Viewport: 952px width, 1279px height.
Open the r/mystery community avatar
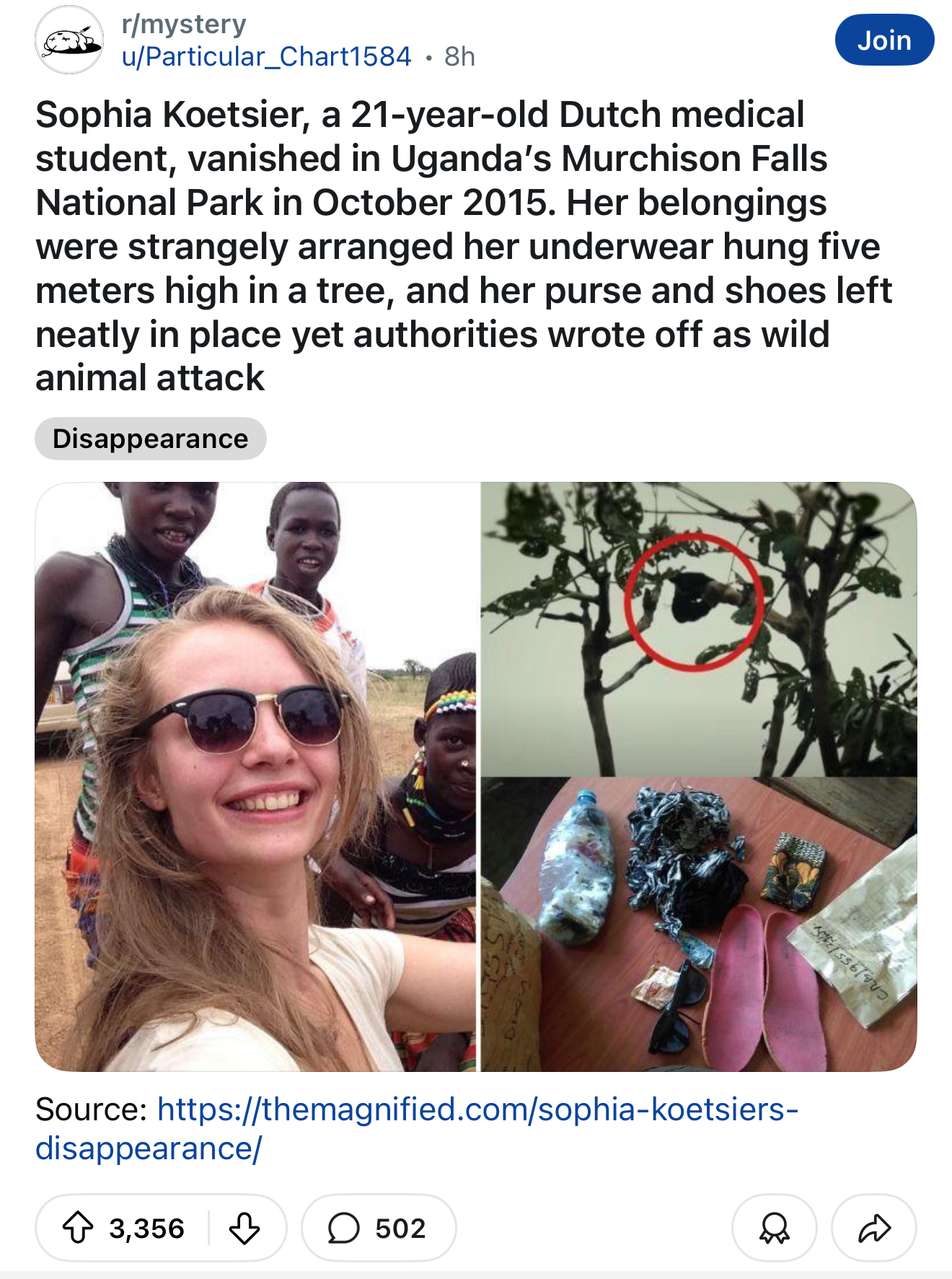click(69, 40)
